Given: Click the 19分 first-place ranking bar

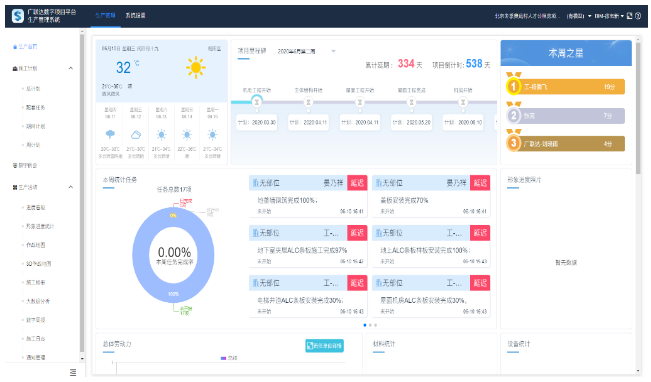Looking at the screenshot, I should pos(571,87).
